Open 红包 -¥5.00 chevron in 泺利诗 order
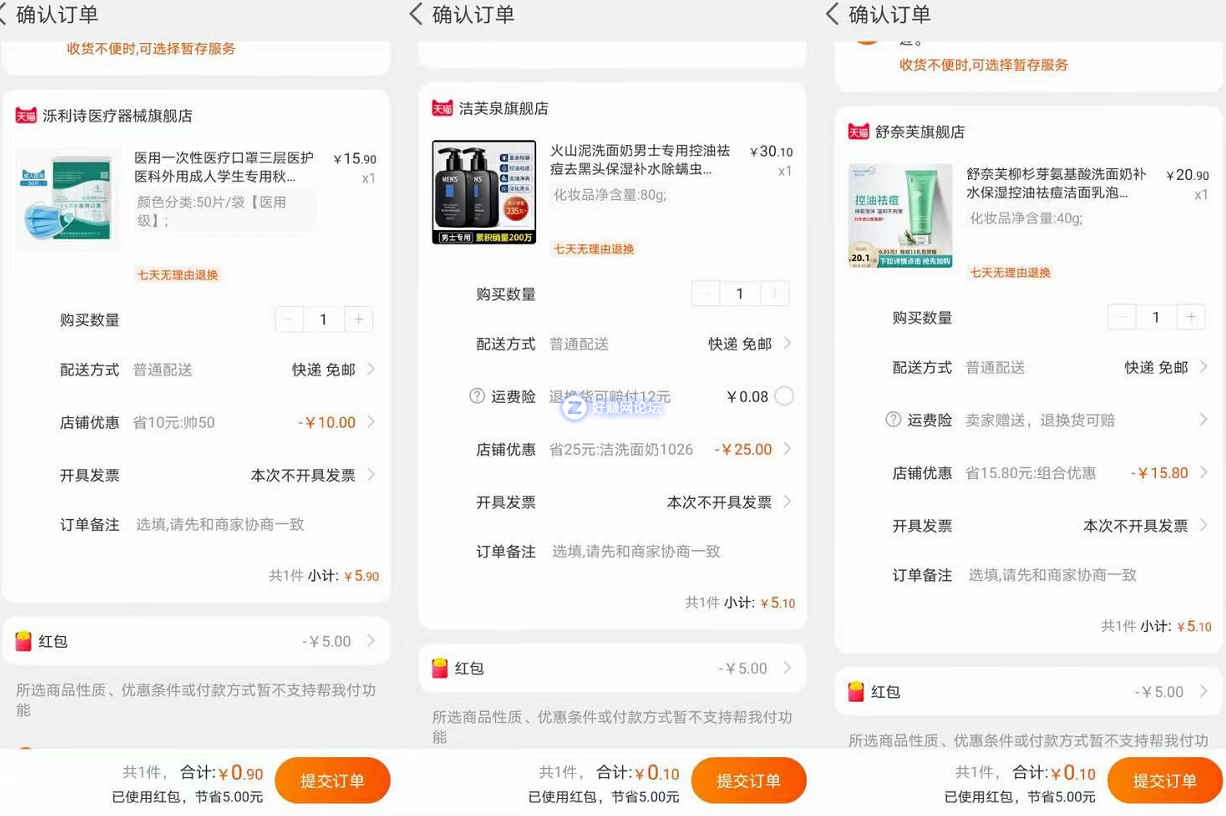 point(371,641)
